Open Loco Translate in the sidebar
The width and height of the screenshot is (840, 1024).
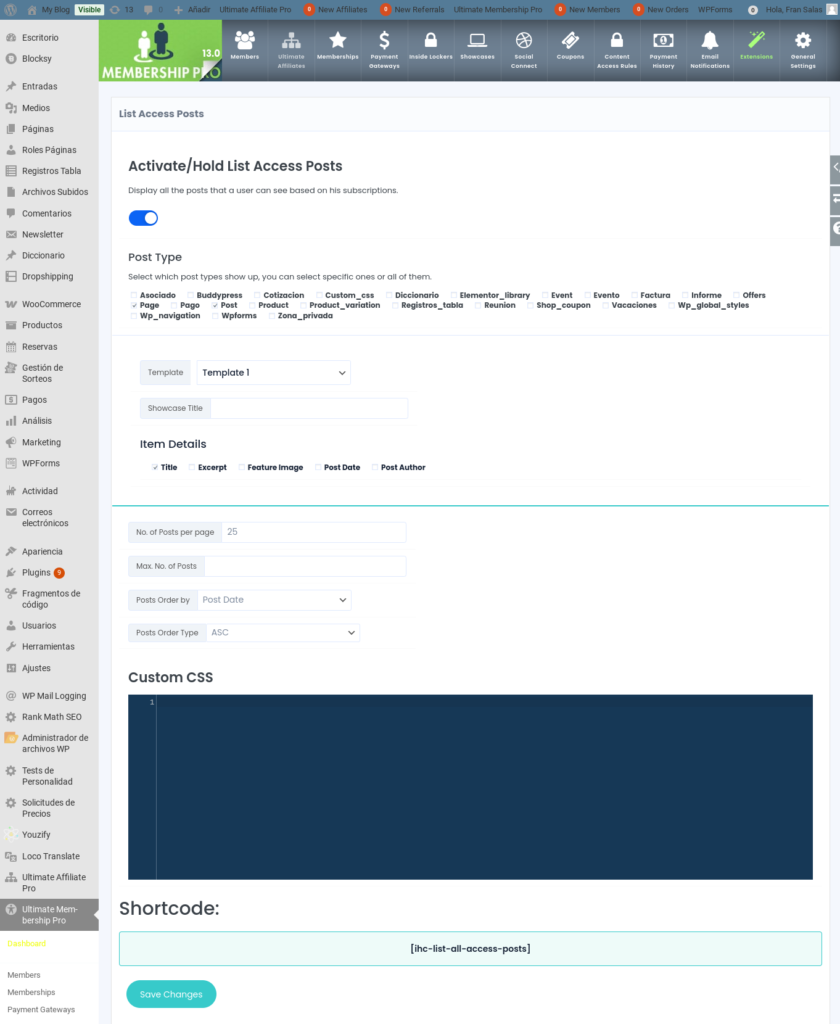(49, 856)
